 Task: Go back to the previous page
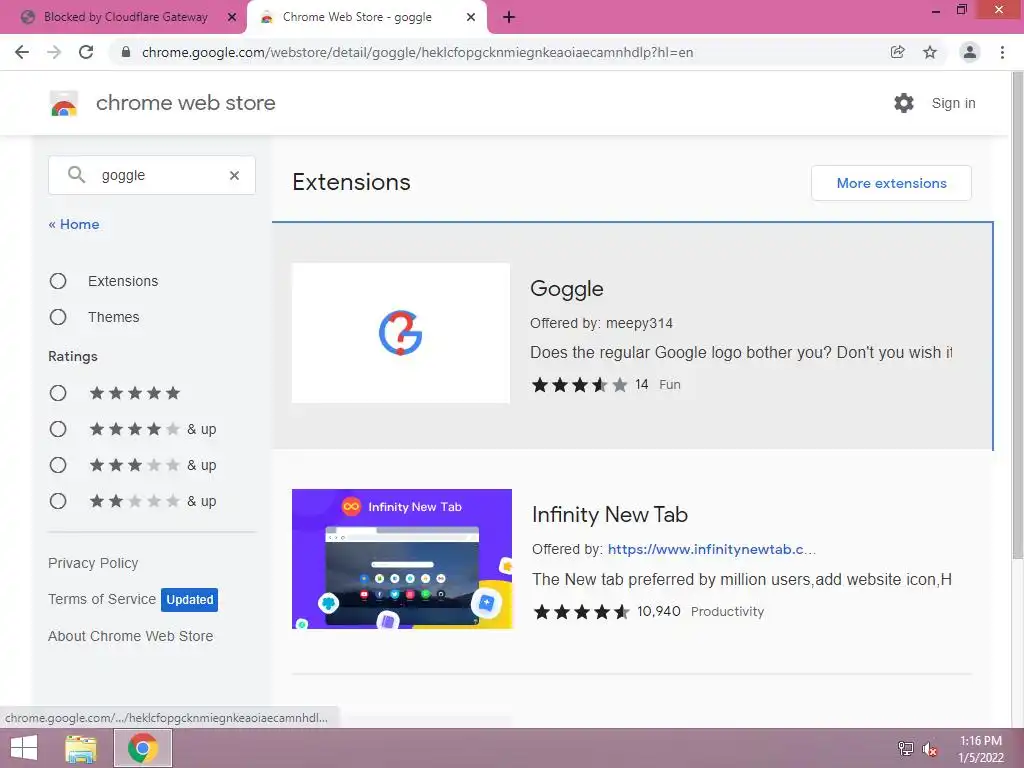[22, 52]
